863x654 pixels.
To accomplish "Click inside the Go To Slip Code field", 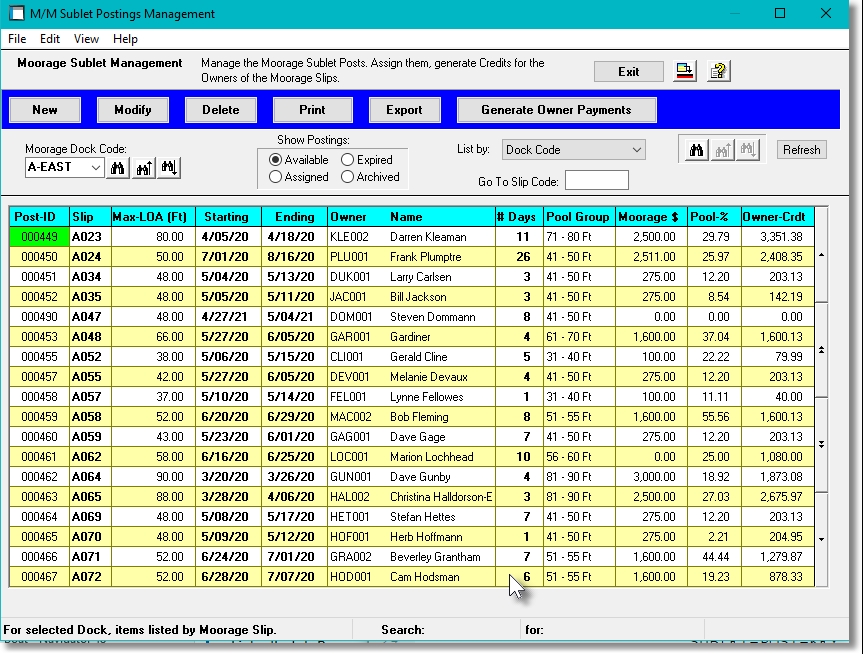I will [x=596, y=180].
